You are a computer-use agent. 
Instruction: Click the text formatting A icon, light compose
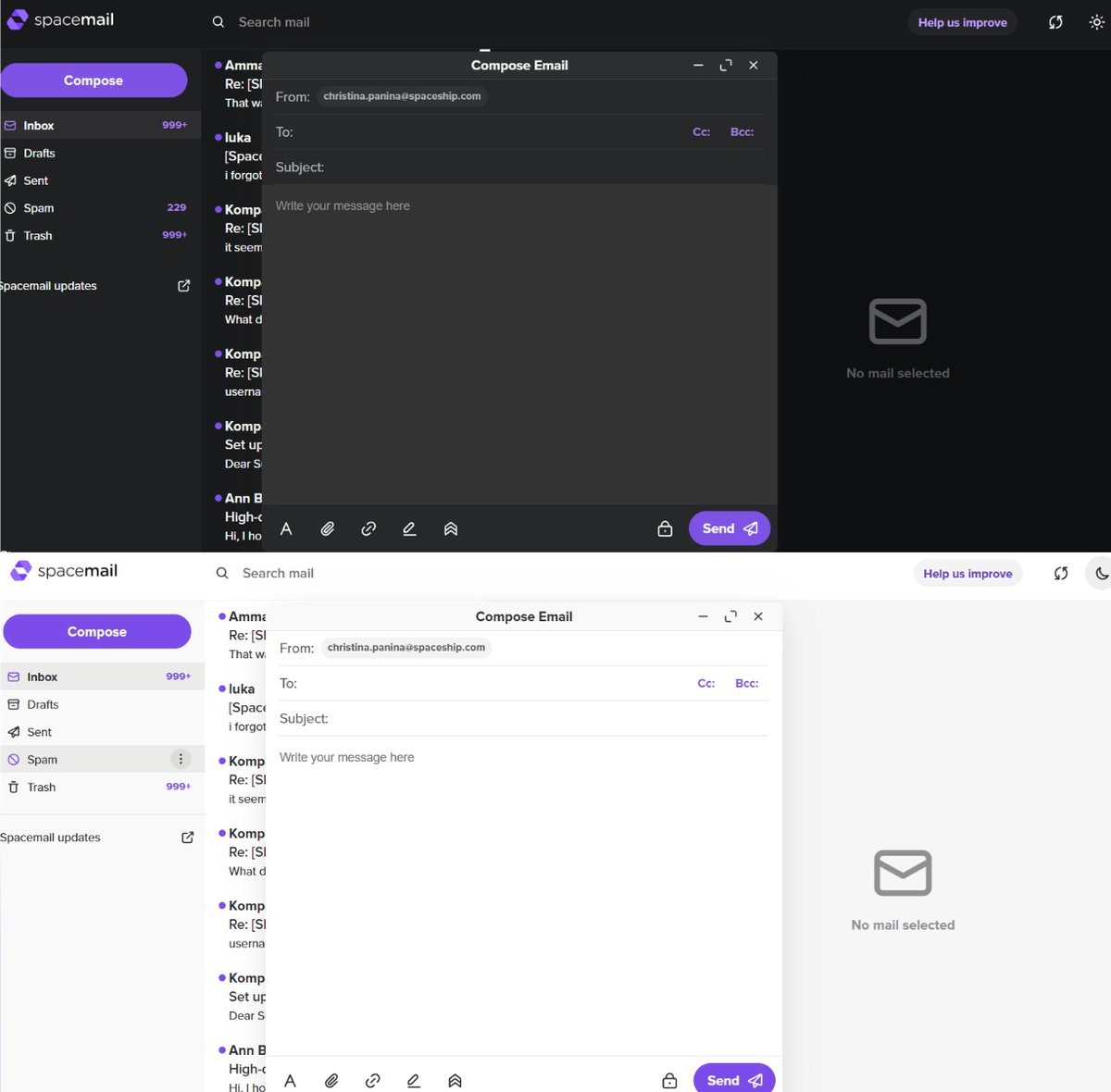[x=291, y=1081]
